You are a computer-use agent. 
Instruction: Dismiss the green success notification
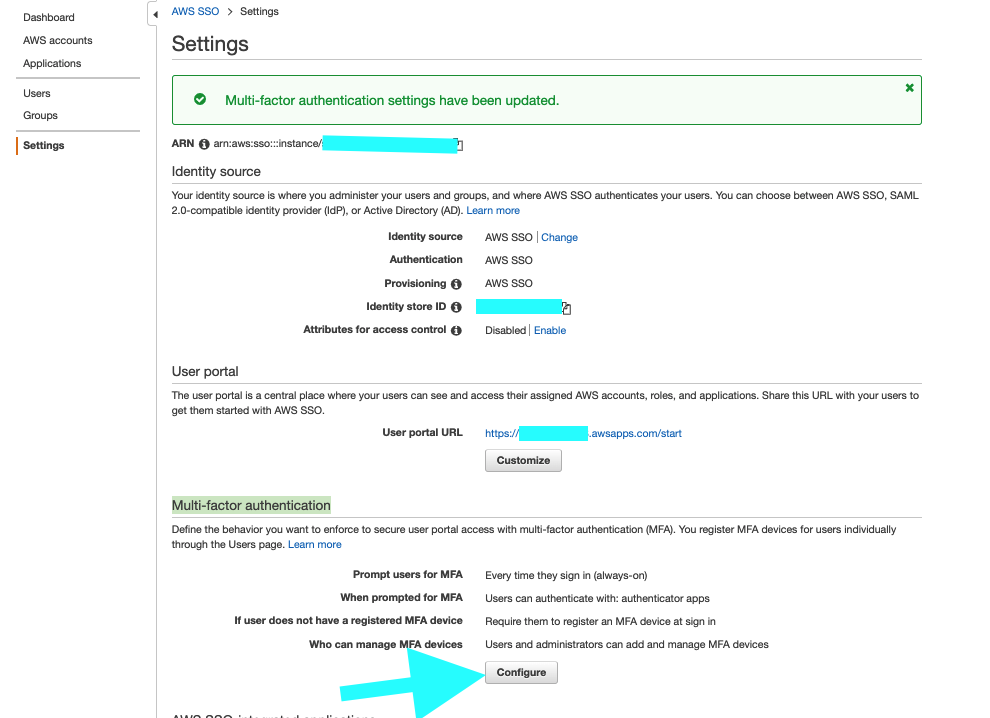point(909,88)
